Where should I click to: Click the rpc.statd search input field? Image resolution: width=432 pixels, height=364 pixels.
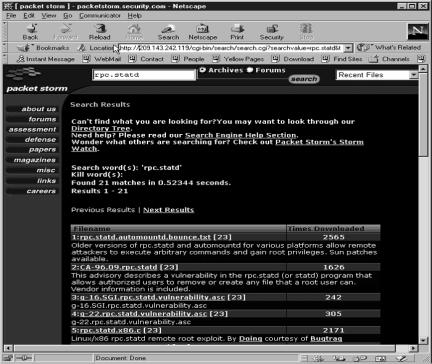(x=144, y=75)
